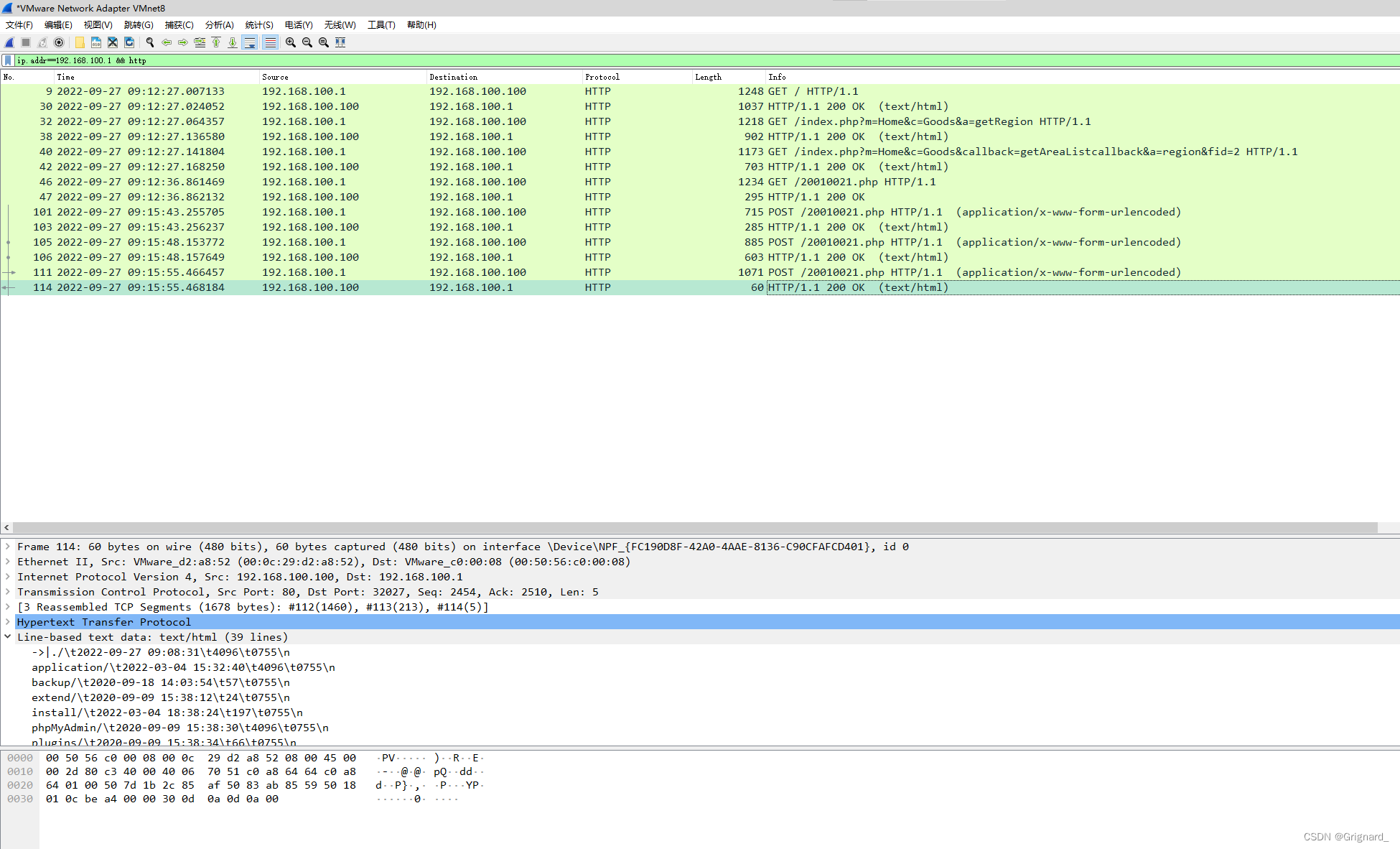This screenshot has width=1400, height=849.
Task: Sort packets by the Time column
Action: pyautogui.click(x=157, y=77)
